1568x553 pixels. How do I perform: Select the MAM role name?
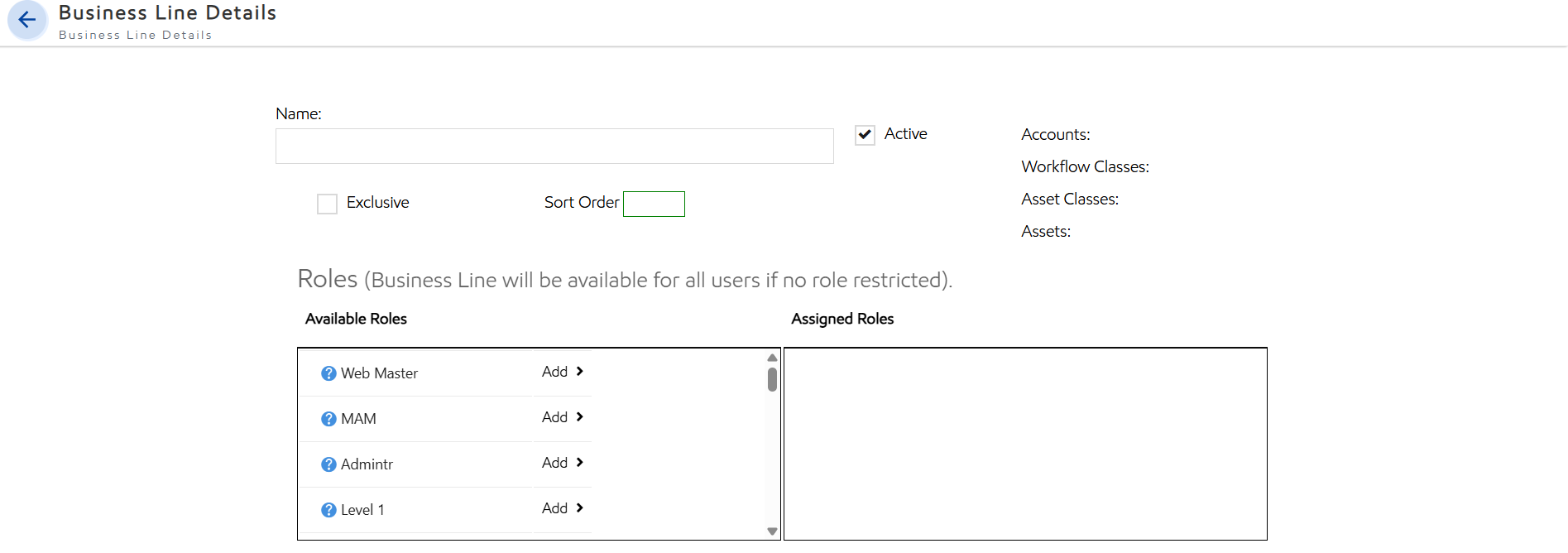click(358, 419)
